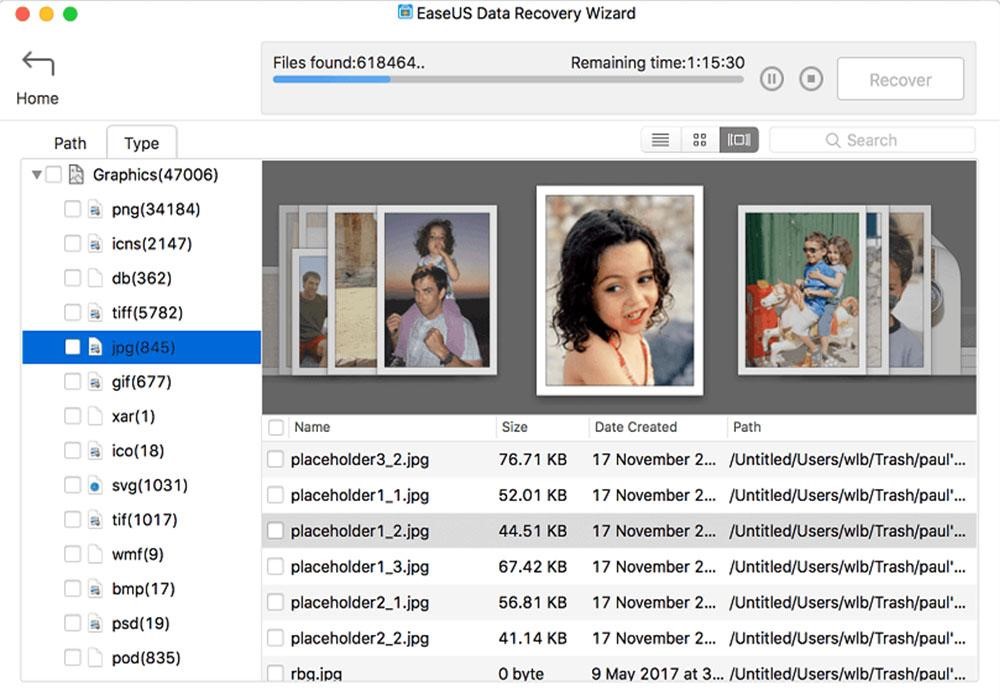This screenshot has width=1000, height=700.
Task: Tick the png(34184) checkbox
Action: coord(73,209)
